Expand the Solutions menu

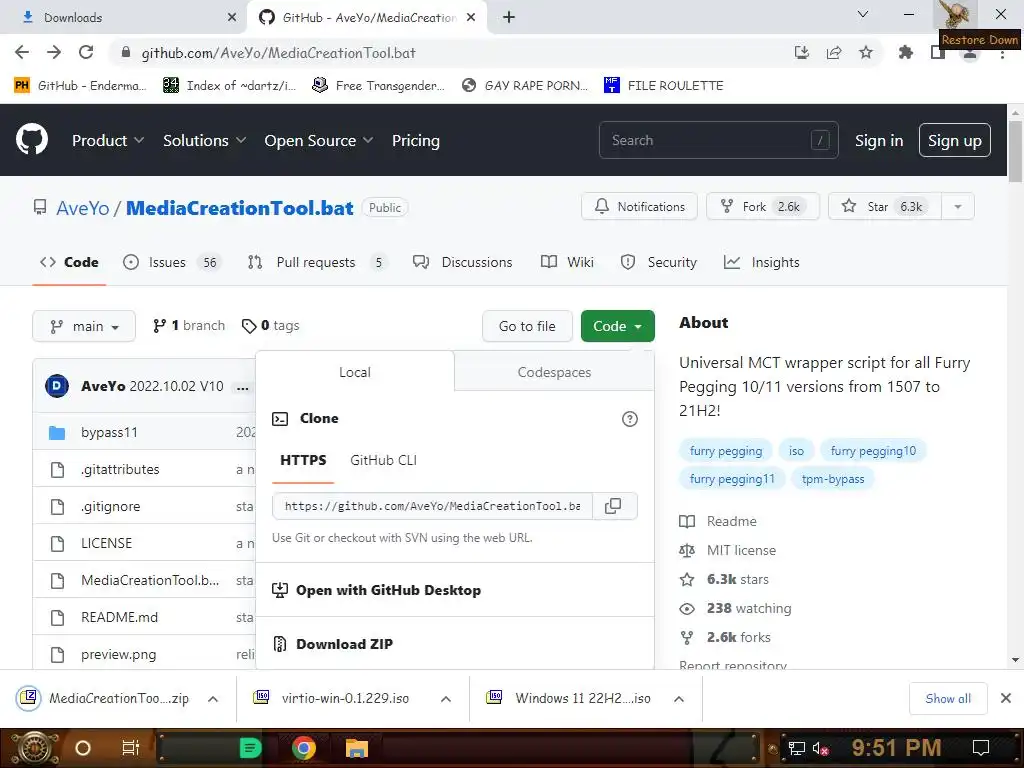(204, 140)
